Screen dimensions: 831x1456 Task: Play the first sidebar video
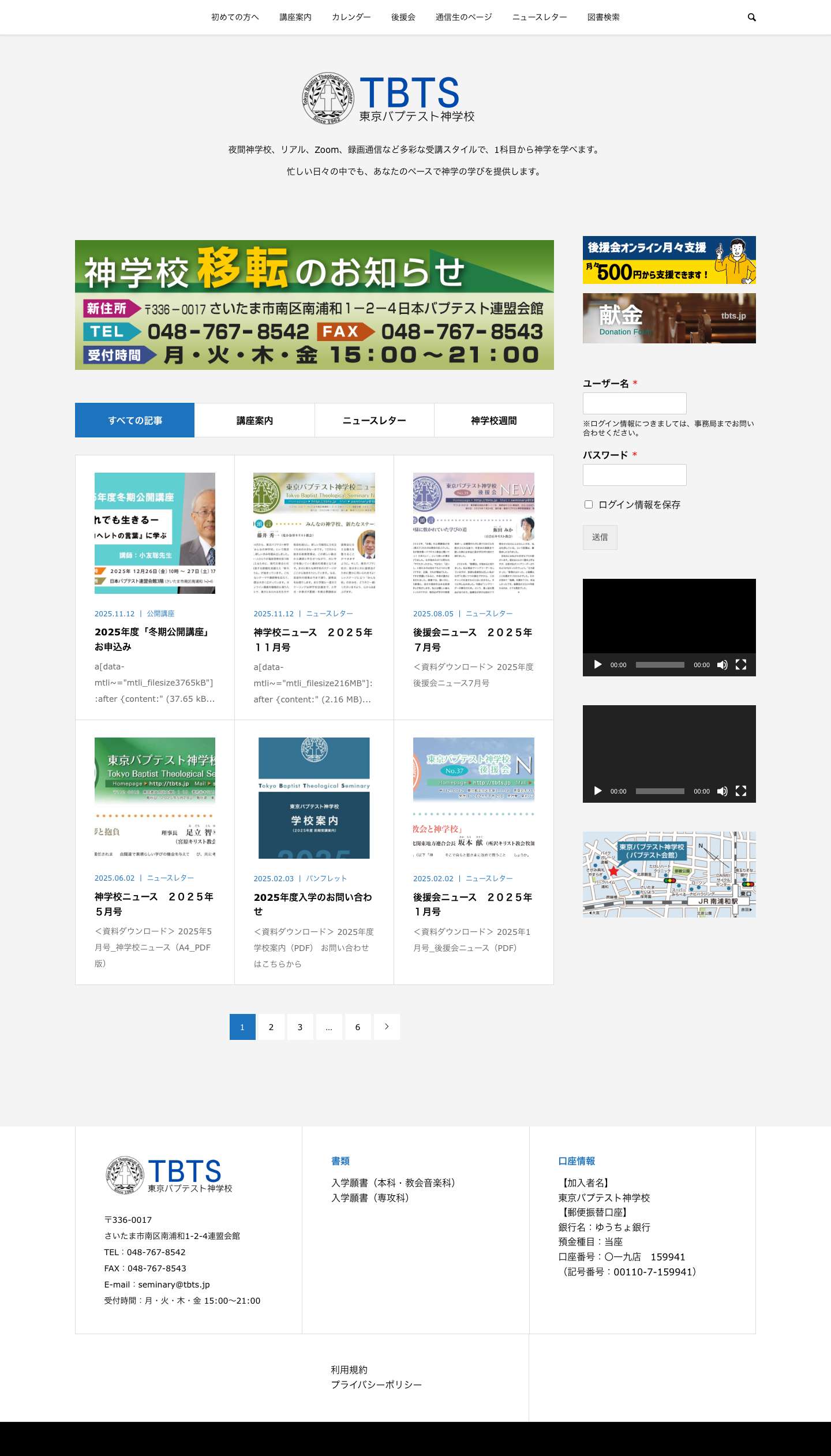(598, 665)
